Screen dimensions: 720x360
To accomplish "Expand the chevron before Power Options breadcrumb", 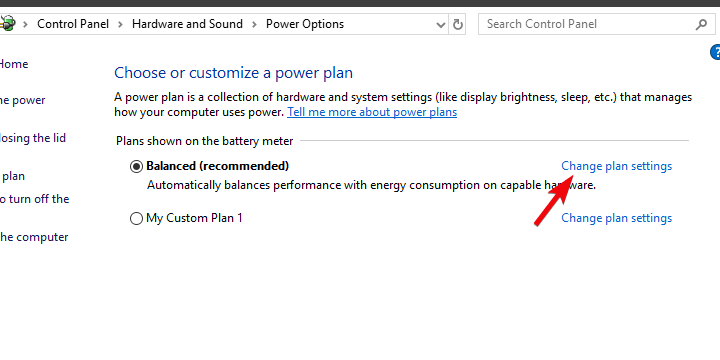I will [x=254, y=24].
